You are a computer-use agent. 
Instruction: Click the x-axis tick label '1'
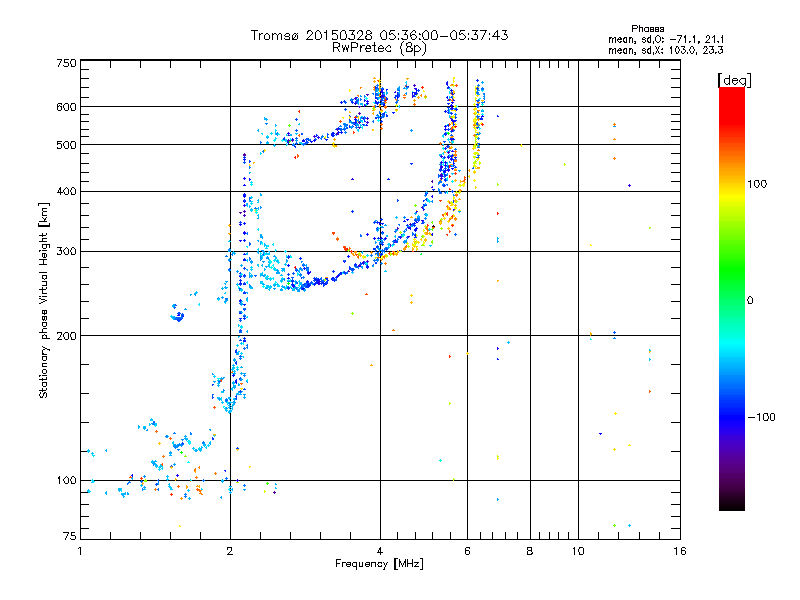coord(80,551)
